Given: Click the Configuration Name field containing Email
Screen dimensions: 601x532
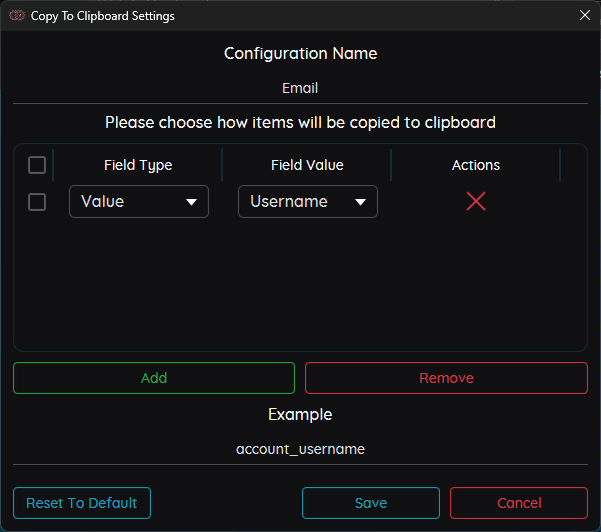Looking at the screenshot, I should point(300,88).
